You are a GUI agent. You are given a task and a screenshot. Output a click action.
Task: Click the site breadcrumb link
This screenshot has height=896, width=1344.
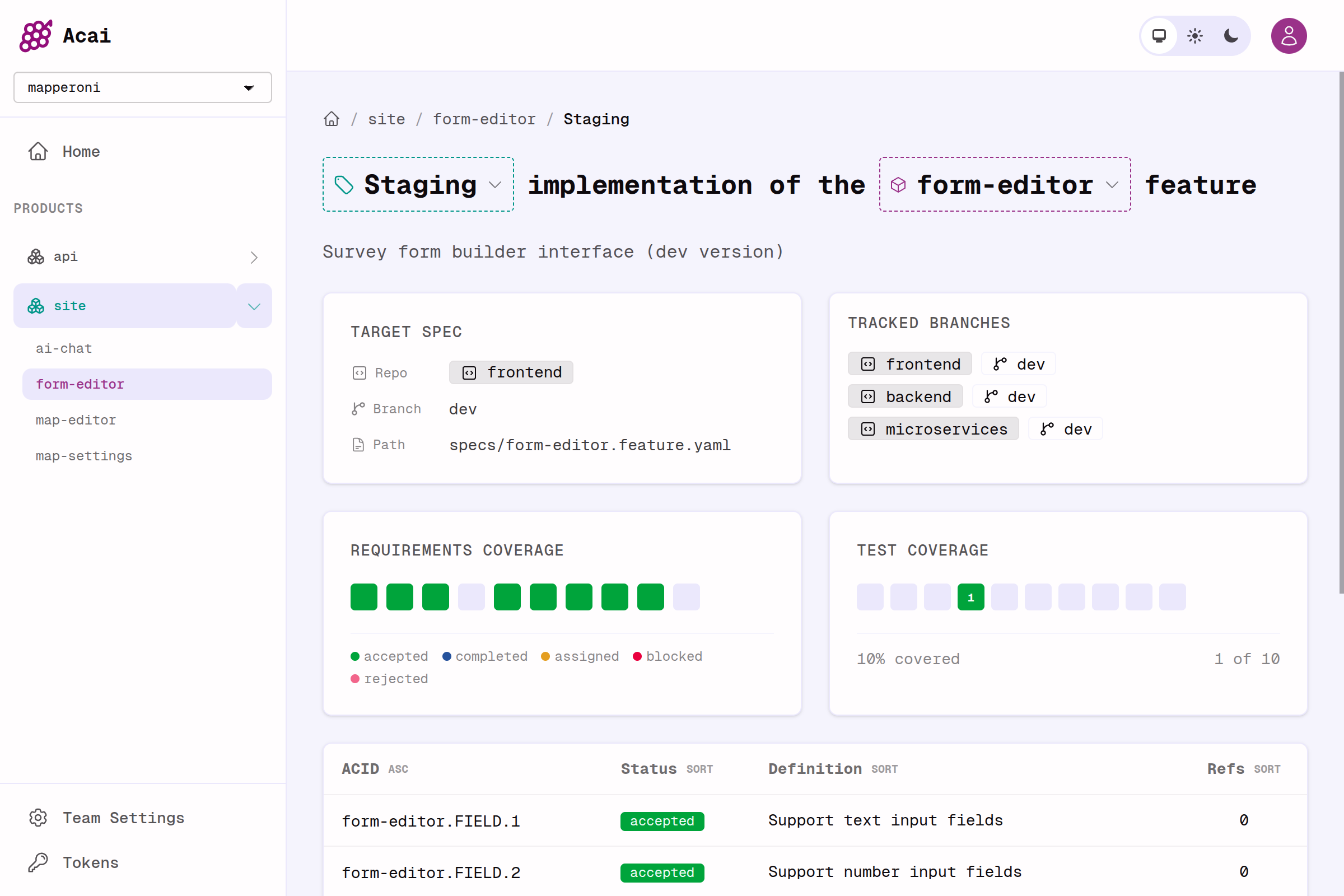coord(386,119)
